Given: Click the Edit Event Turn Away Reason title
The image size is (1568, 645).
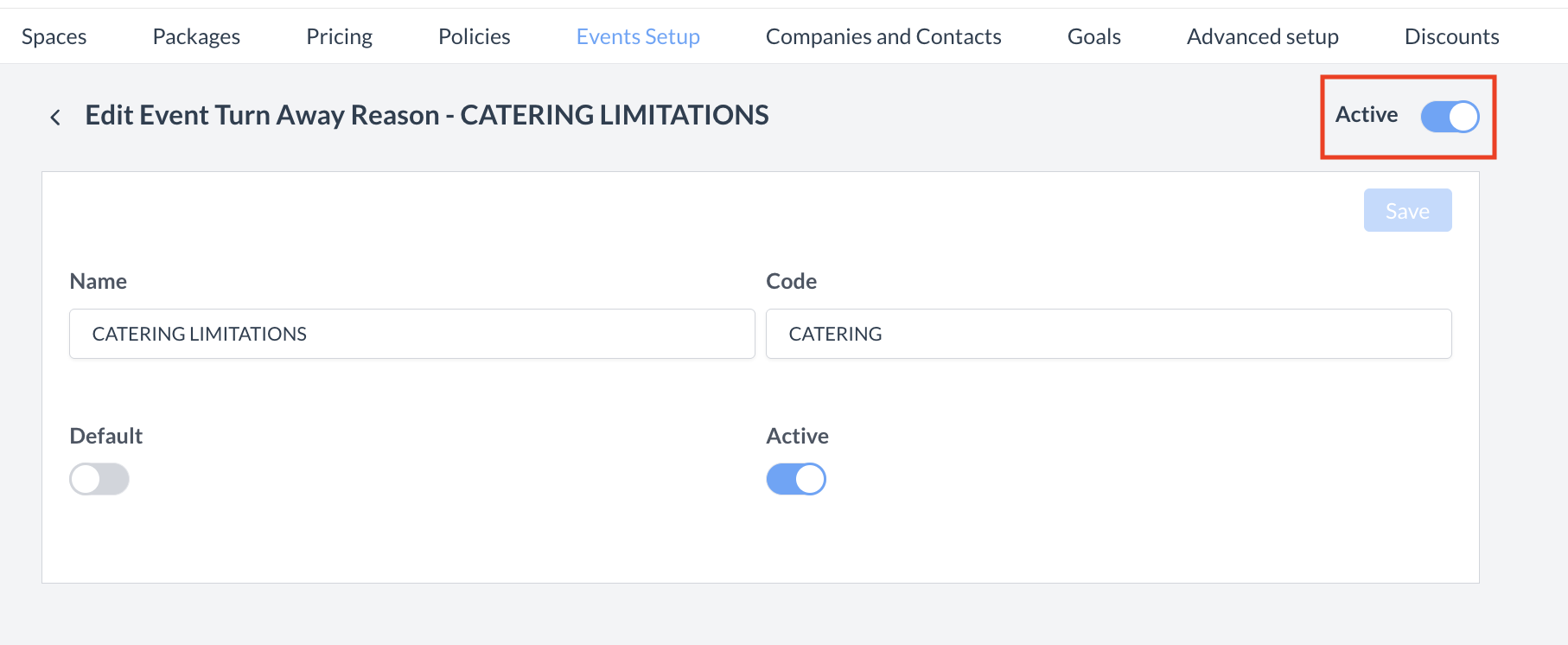Looking at the screenshot, I should [427, 114].
